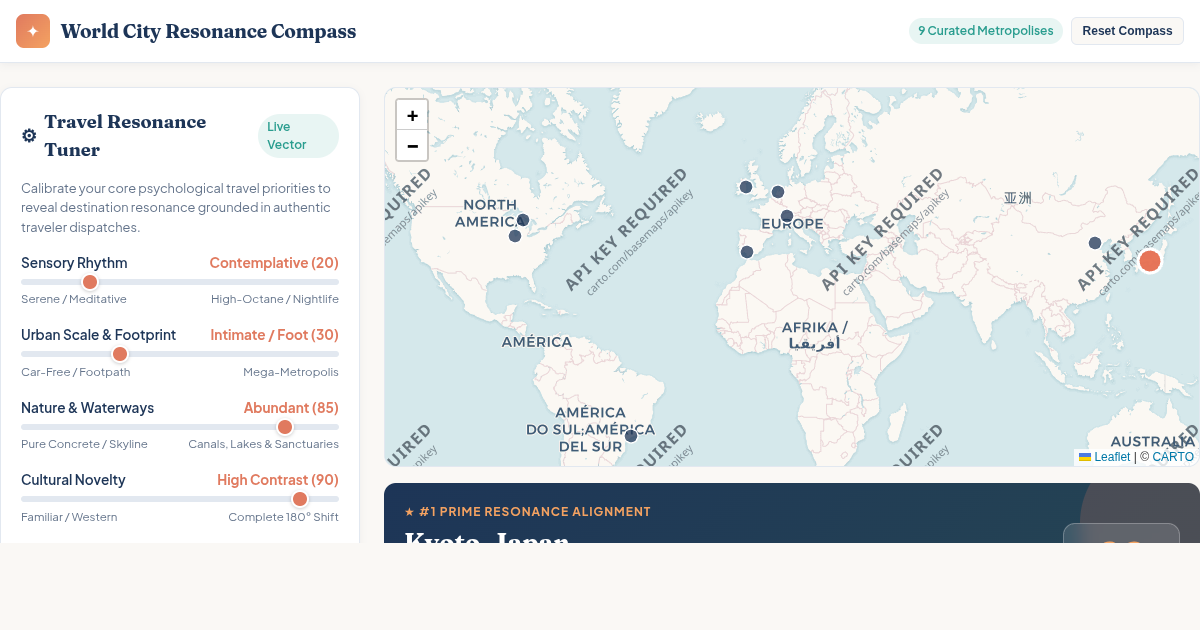Image resolution: width=1200 pixels, height=630 pixels.
Task: Click the Serene / Meditative label
Action: [x=74, y=299]
